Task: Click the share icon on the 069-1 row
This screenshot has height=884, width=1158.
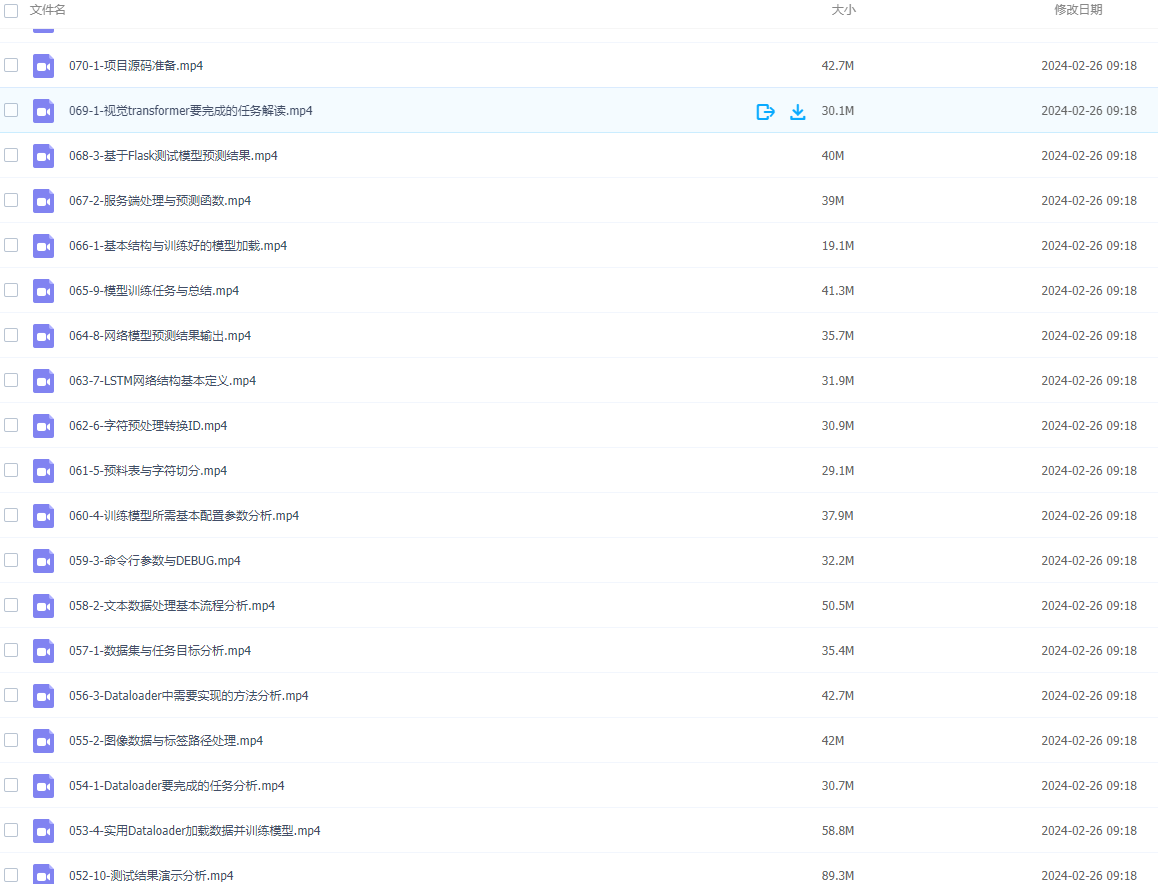Action: click(765, 111)
